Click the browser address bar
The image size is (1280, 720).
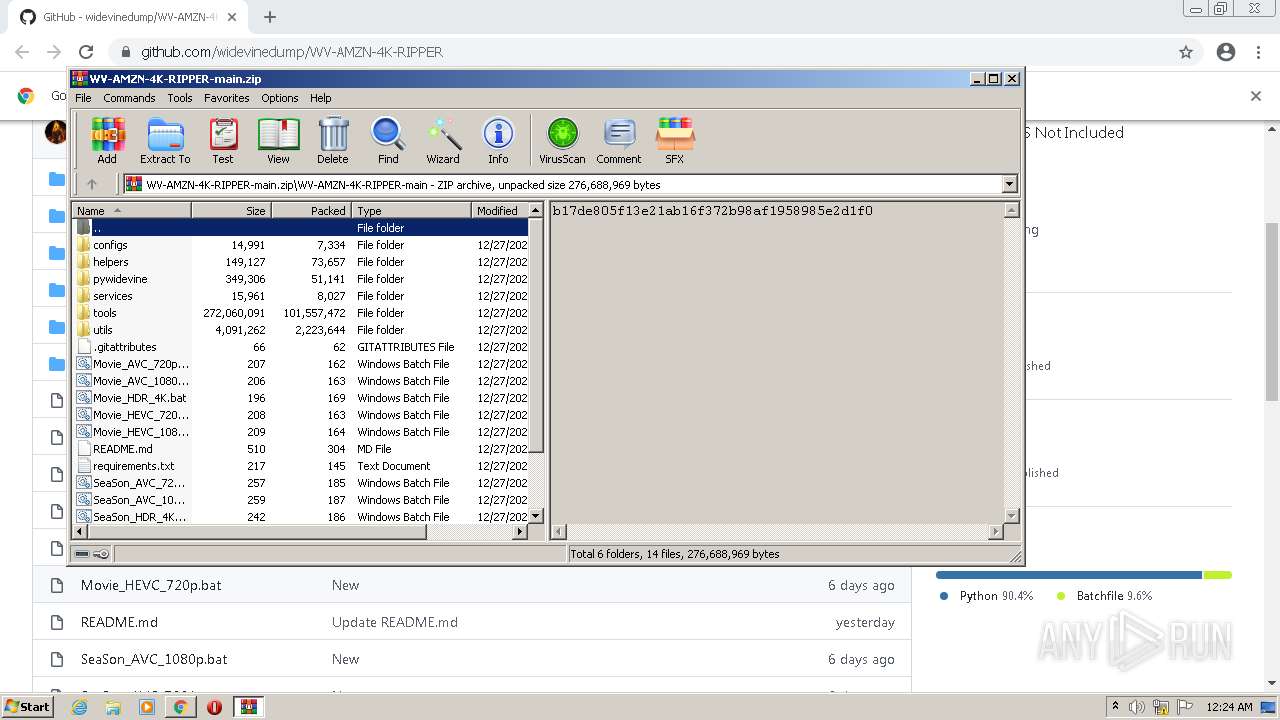640,52
